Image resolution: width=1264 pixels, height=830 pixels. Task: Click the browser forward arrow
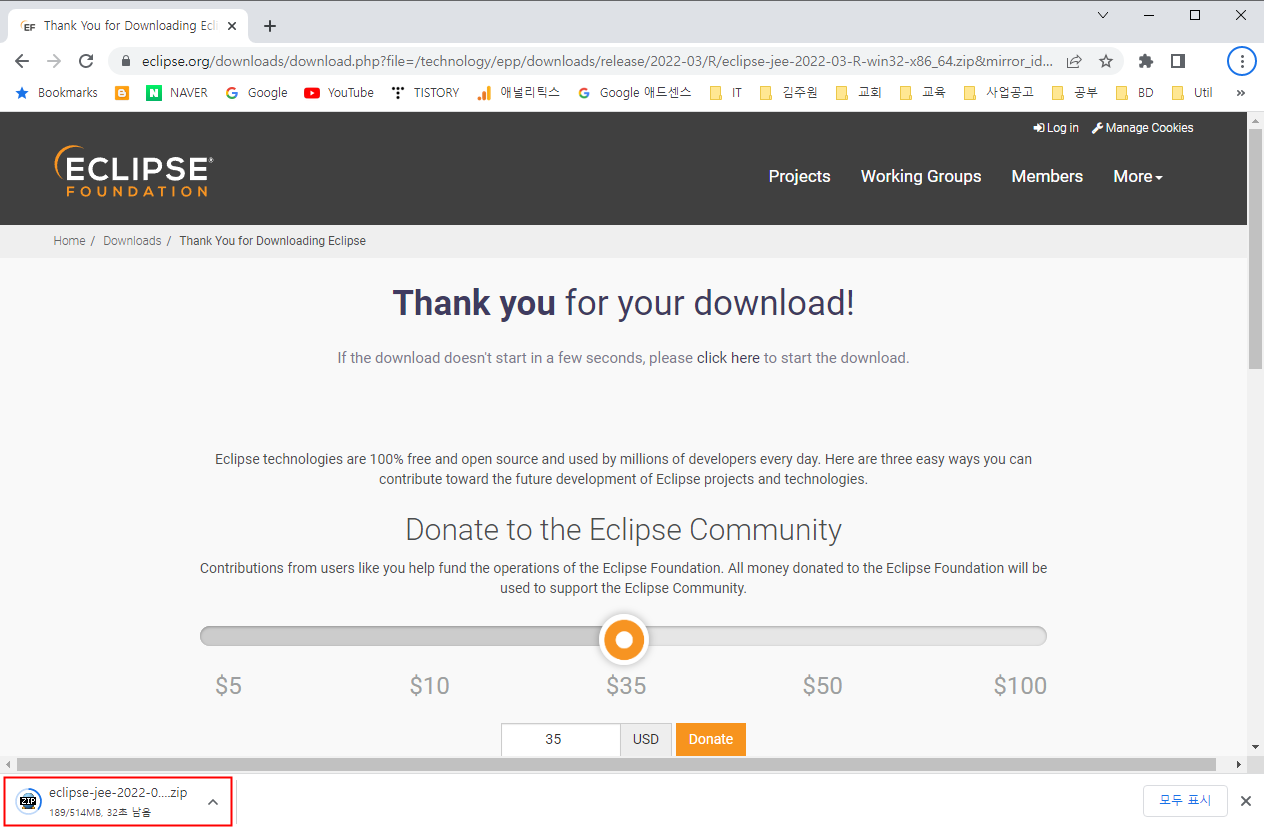coord(54,61)
